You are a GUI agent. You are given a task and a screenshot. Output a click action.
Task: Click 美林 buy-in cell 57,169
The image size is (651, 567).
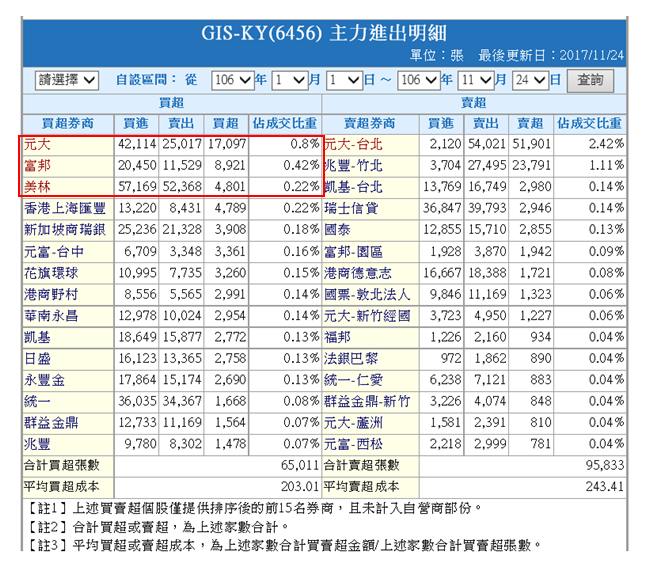click(x=137, y=186)
